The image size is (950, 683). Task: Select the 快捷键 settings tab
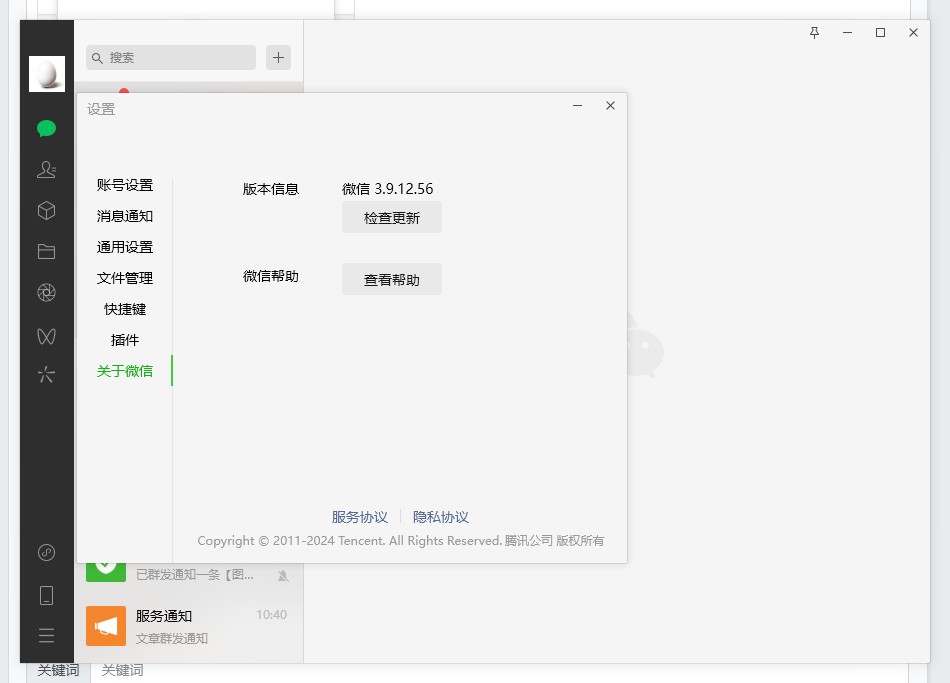(x=125, y=309)
